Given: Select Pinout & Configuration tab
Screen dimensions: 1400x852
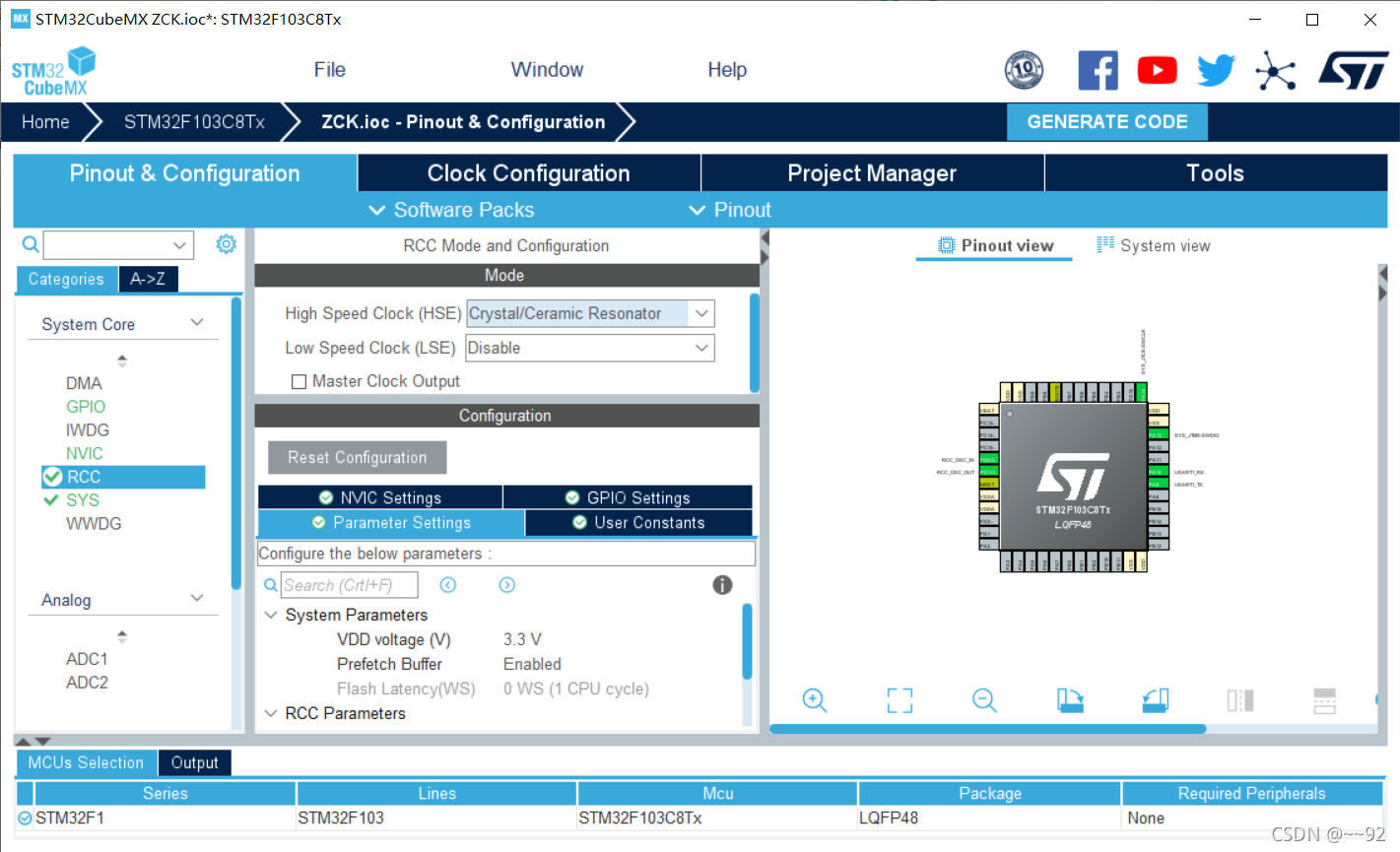Looking at the screenshot, I should (185, 173).
